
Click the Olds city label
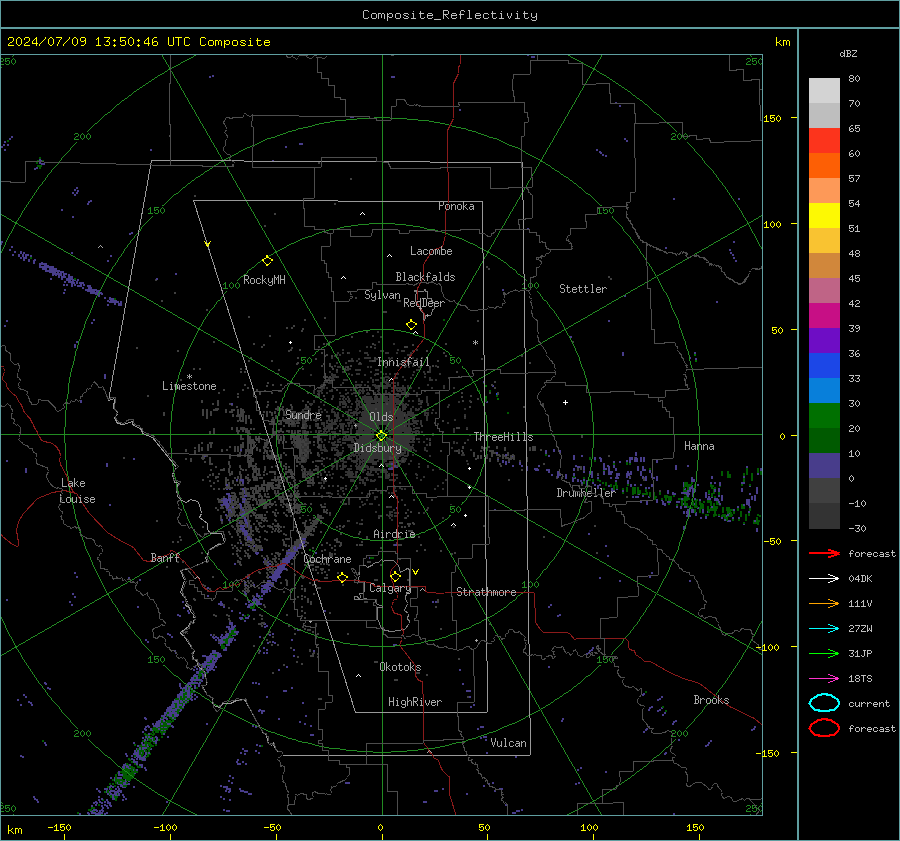tap(381, 417)
